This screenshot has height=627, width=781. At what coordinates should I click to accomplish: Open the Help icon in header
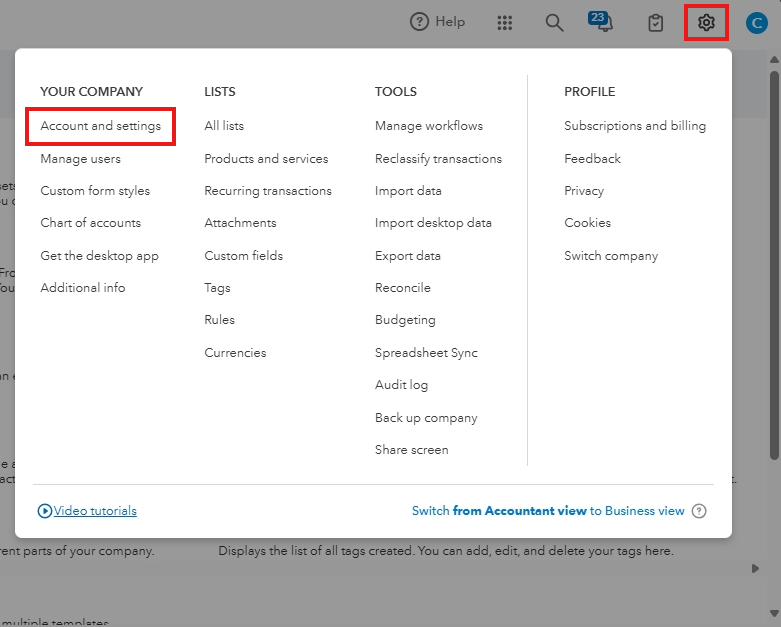(420, 22)
